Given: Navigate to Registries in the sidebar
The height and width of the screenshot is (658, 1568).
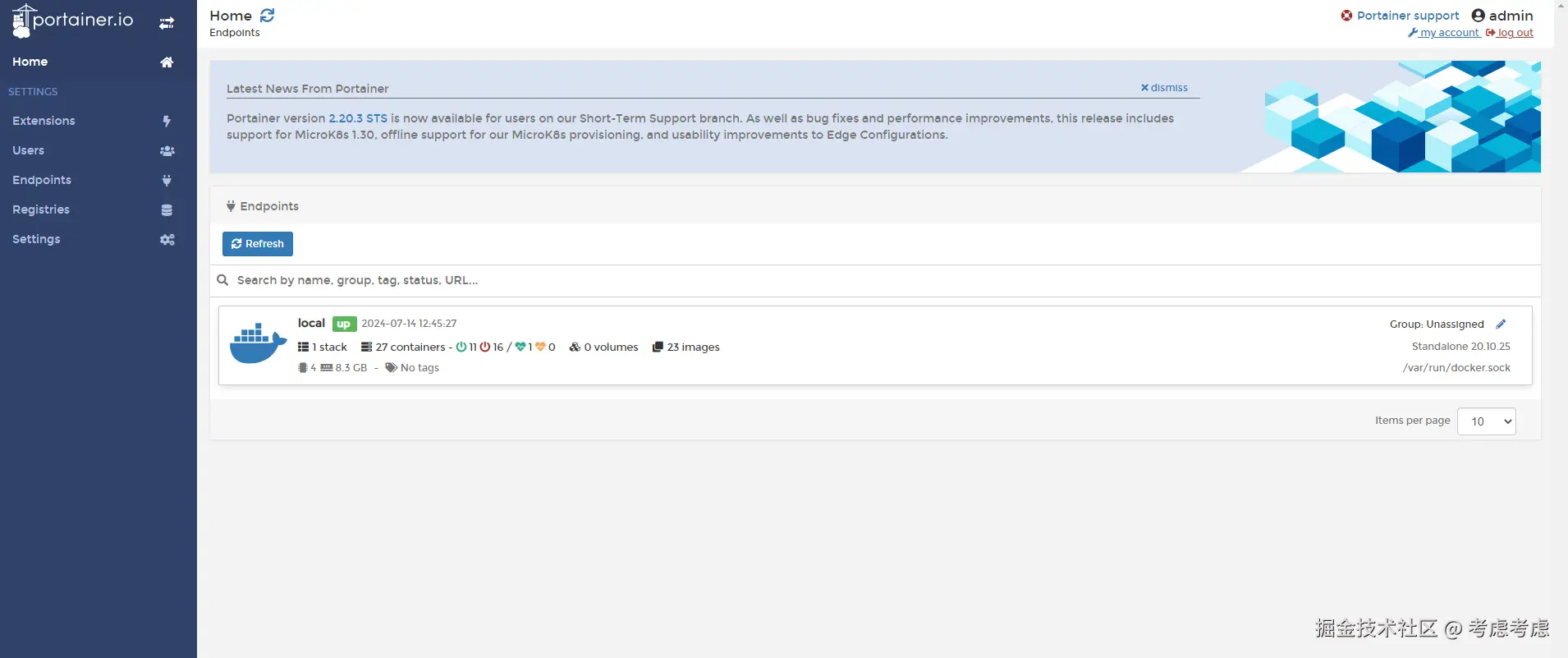Looking at the screenshot, I should 99,210.
